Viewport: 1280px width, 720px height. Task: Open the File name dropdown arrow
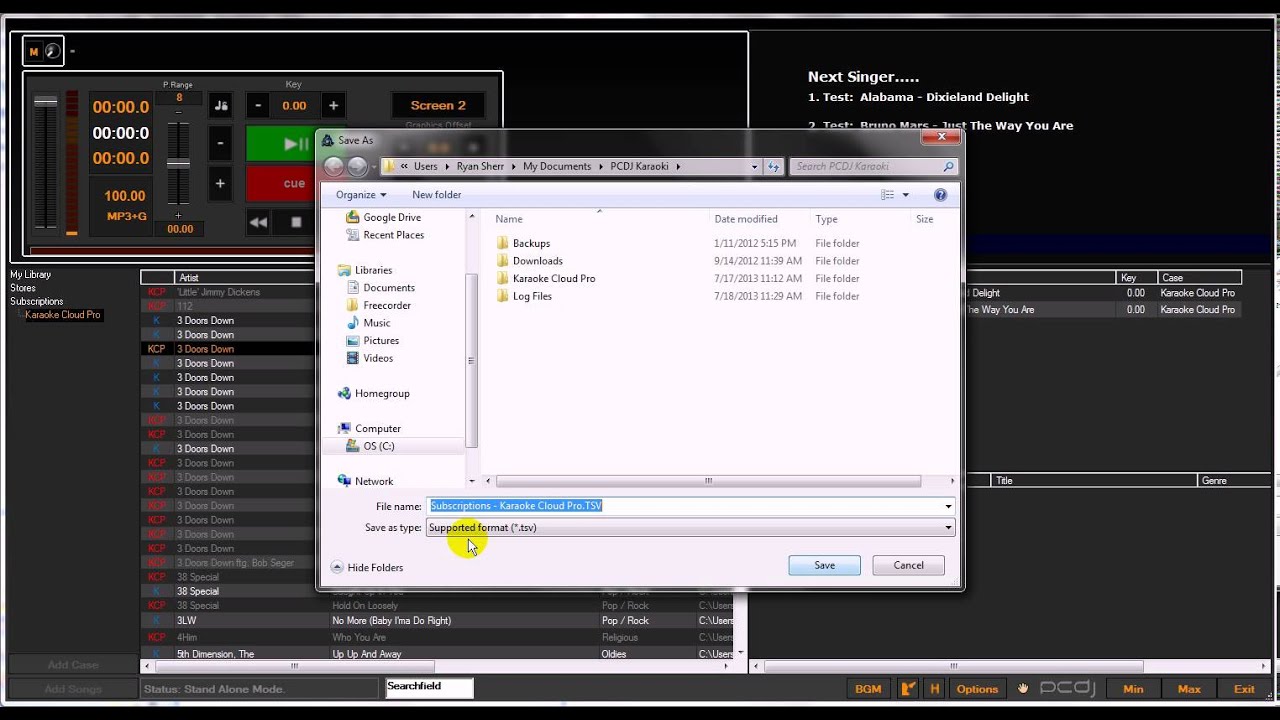(x=948, y=506)
